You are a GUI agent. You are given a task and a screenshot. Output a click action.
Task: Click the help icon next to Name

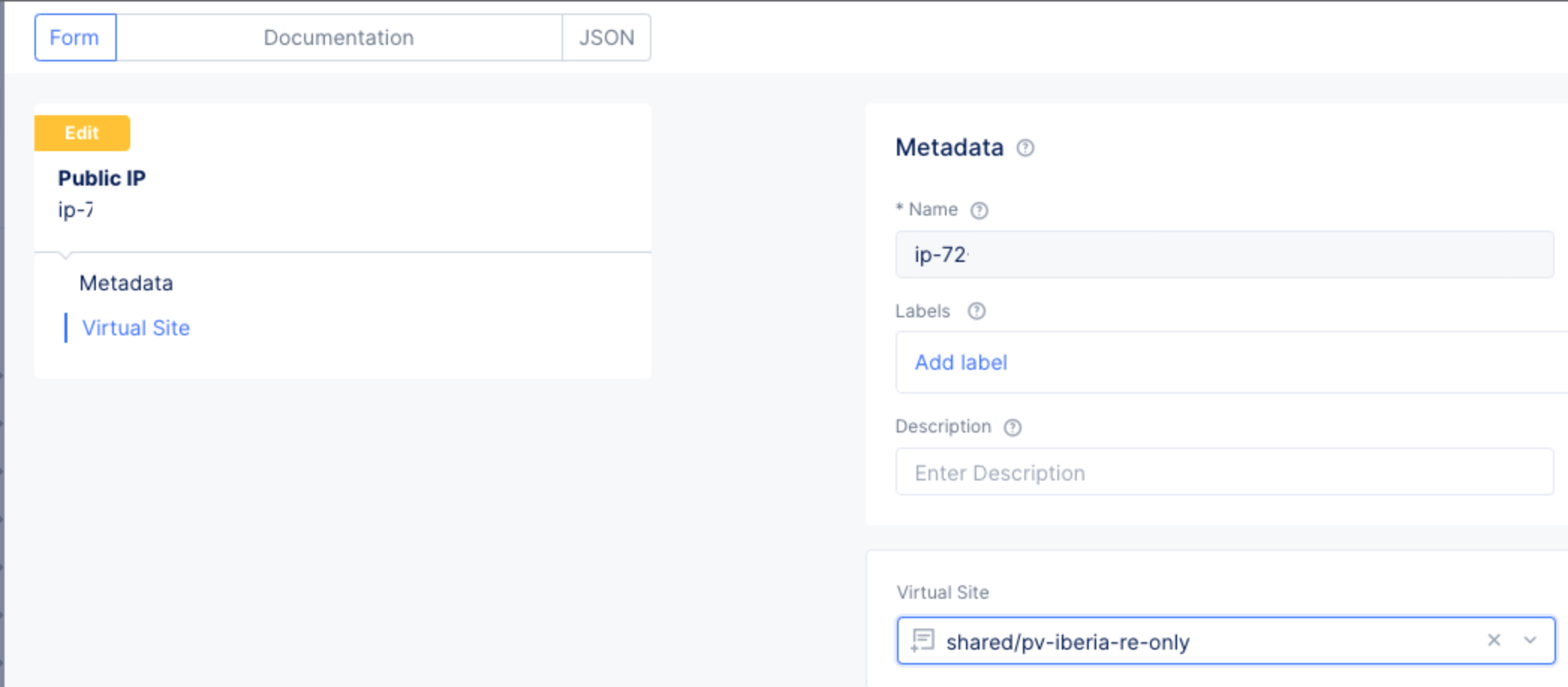coord(979,210)
